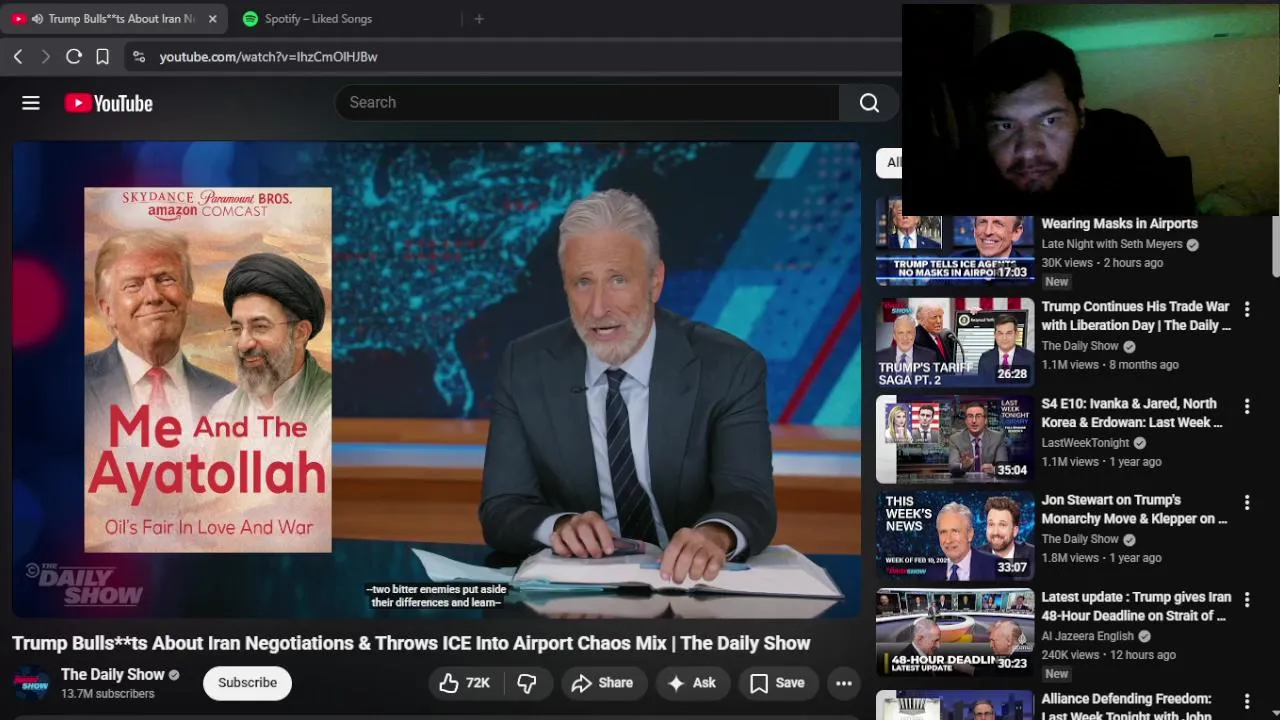Open options for Trump Continues His Trade War
Viewport: 1280px width, 720px height.
tap(1247, 309)
